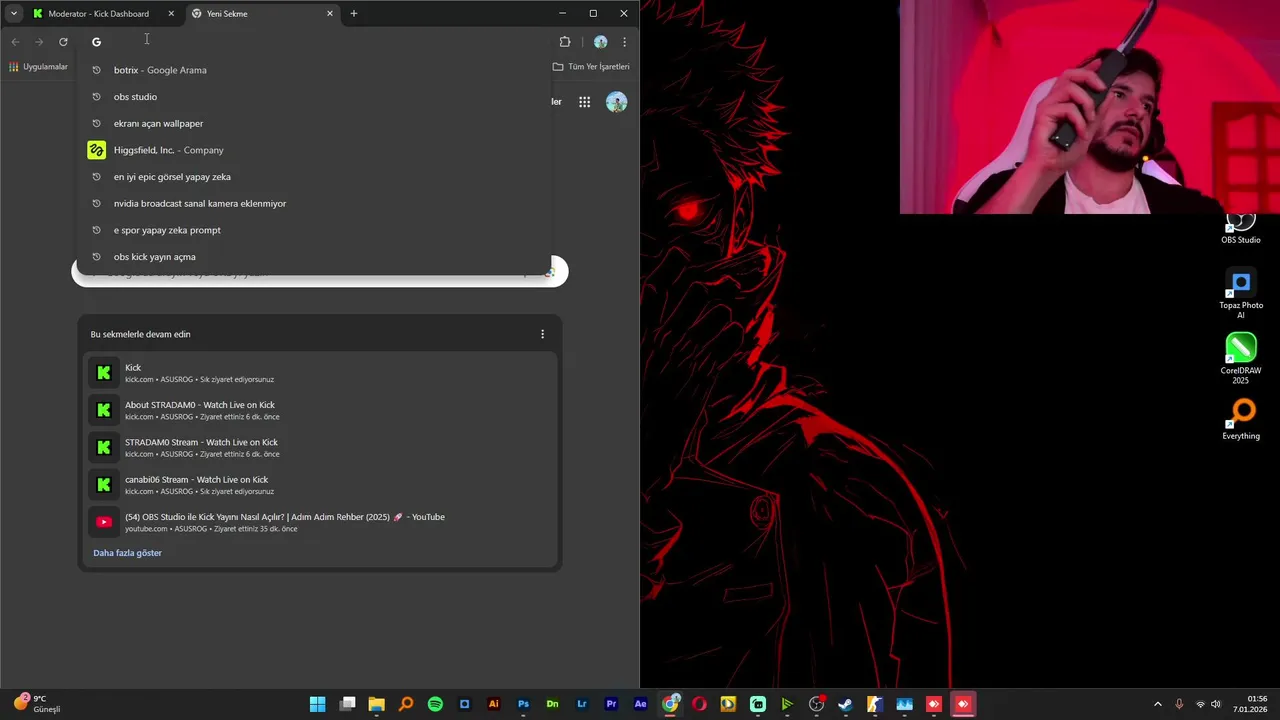
Task: Open Tüm Yer İşaretleri bookmarks folder
Action: point(591,67)
